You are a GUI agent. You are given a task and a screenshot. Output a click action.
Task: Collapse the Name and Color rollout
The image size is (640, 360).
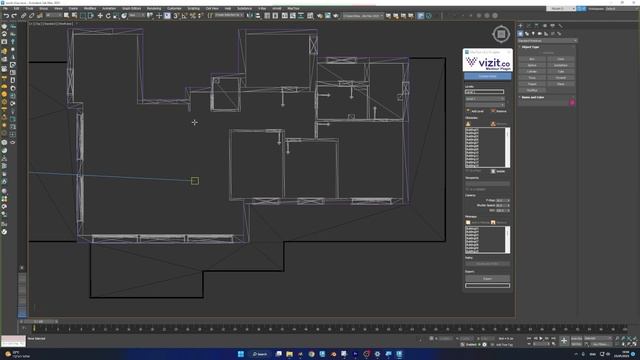(x=533, y=97)
